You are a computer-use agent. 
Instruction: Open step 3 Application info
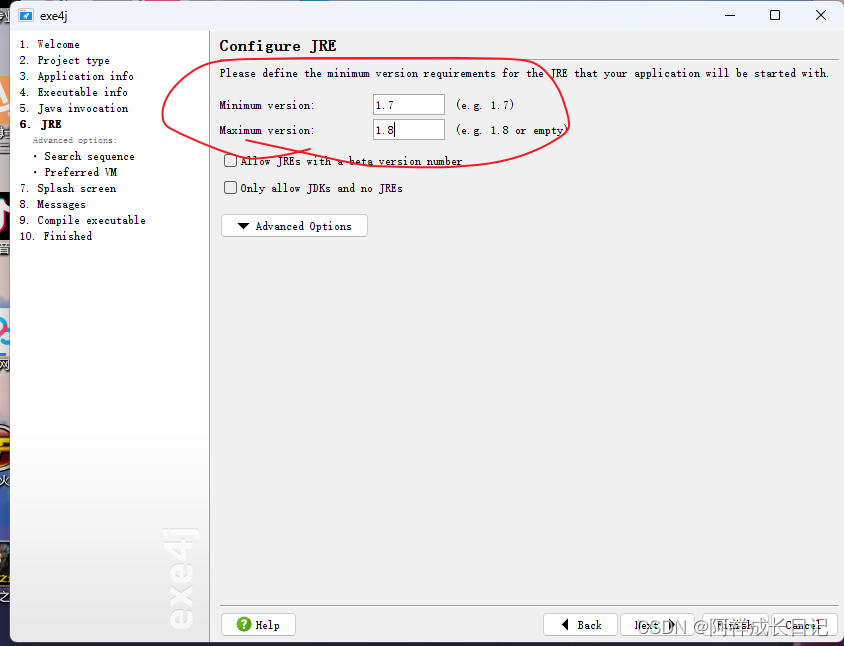tap(76, 76)
